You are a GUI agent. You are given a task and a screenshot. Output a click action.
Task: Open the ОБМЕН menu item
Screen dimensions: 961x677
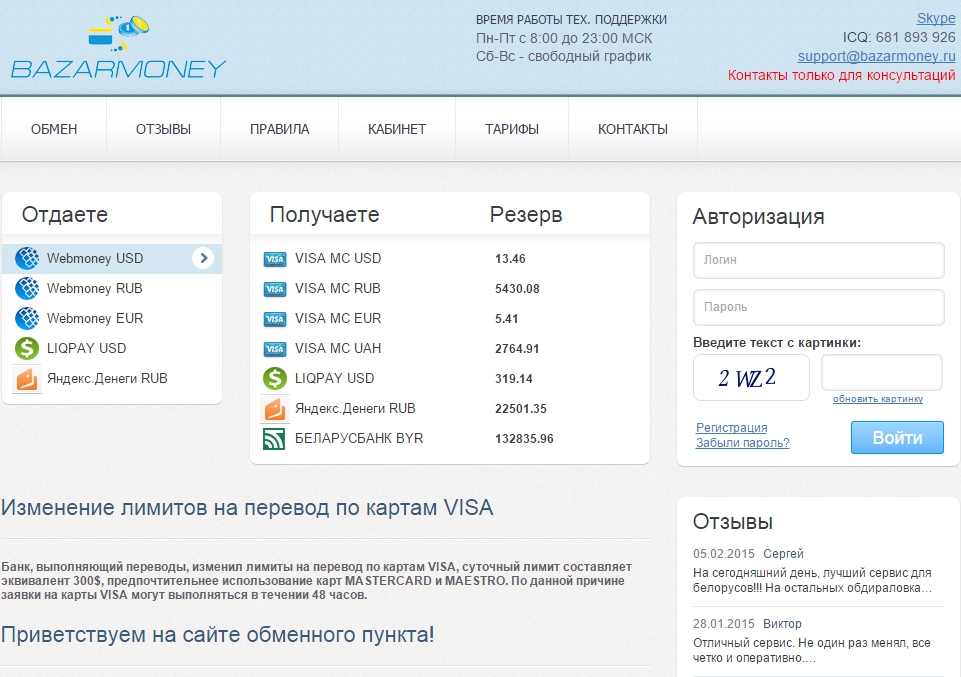[x=54, y=129]
